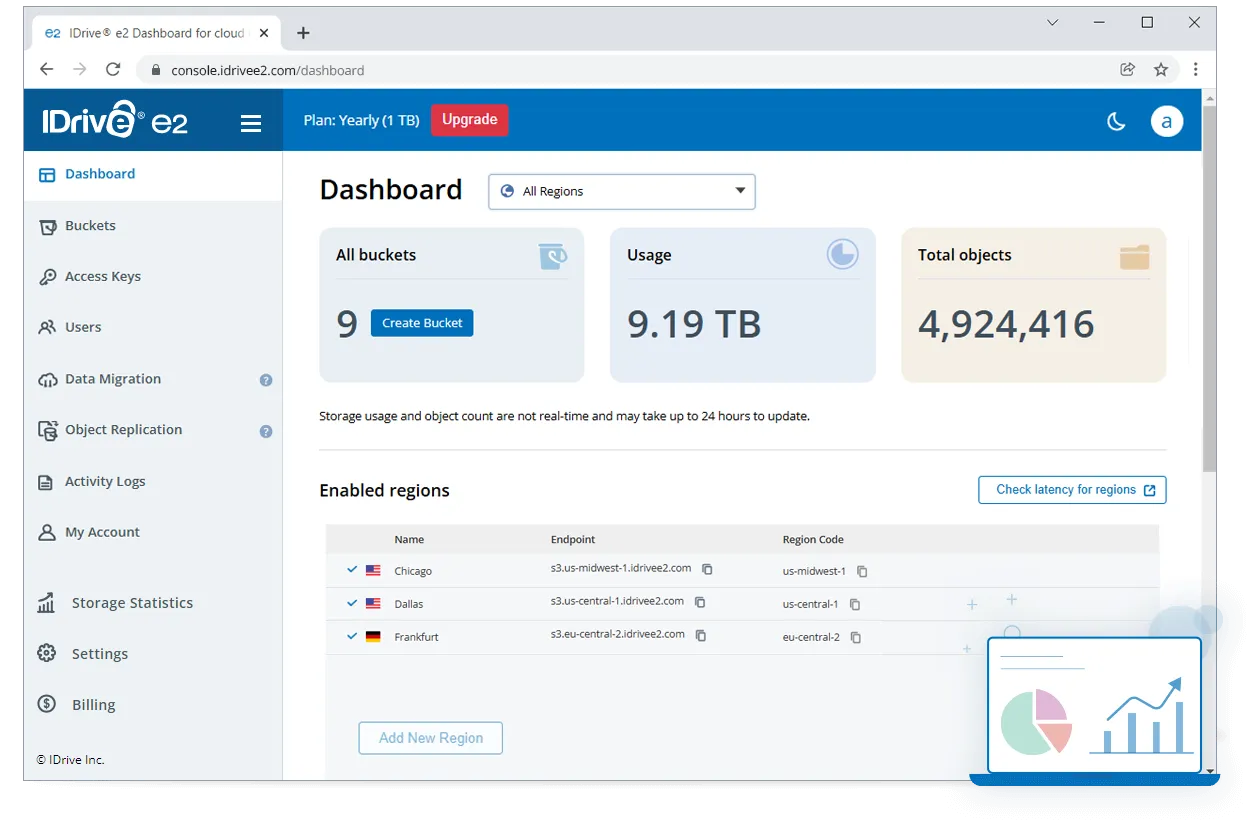Click the Create Bucket button

[422, 323]
